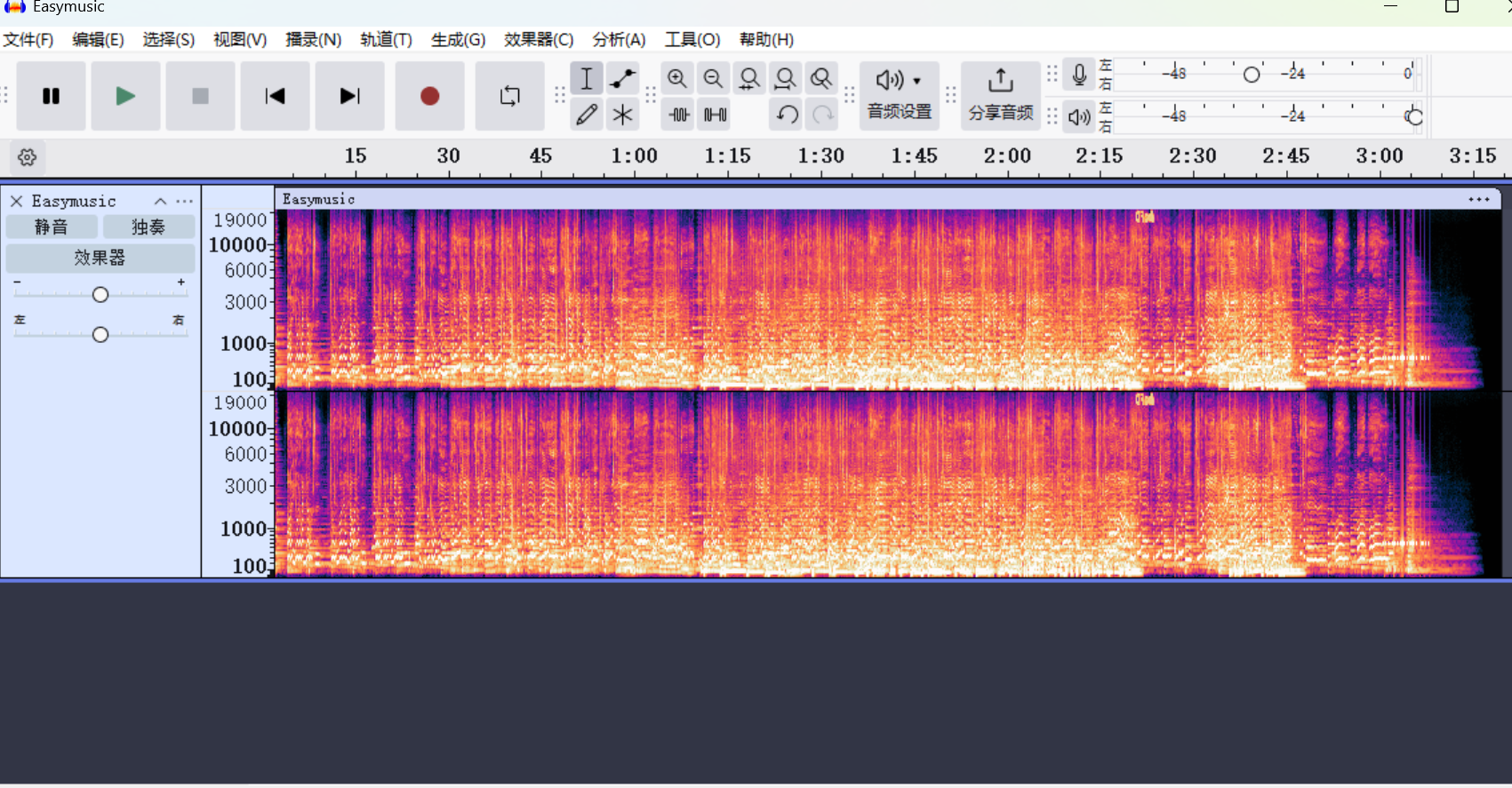Silence audio selection icon
The width and height of the screenshot is (1512, 788).
[715, 115]
